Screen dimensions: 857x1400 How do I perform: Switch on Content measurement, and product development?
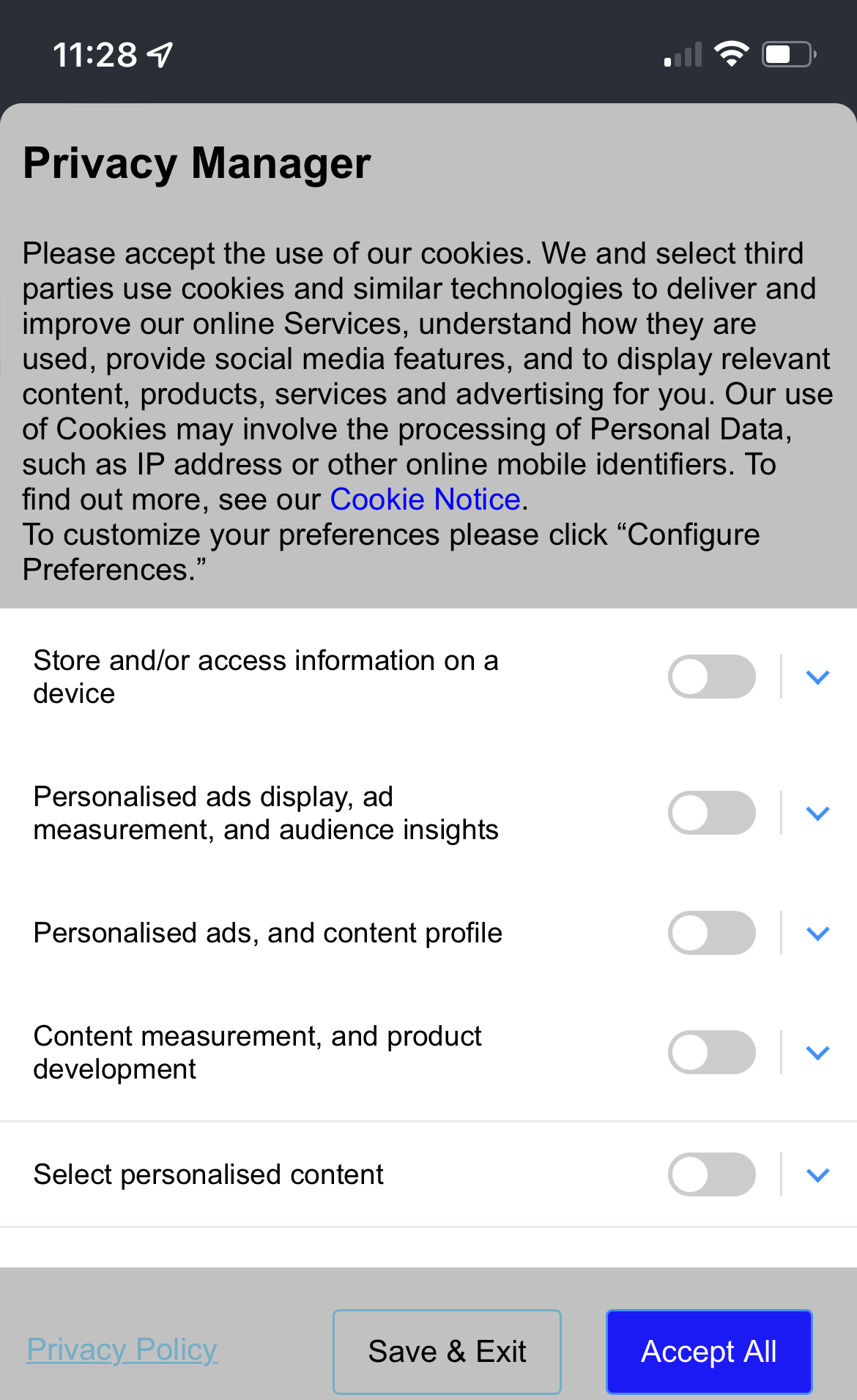tap(711, 1052)
